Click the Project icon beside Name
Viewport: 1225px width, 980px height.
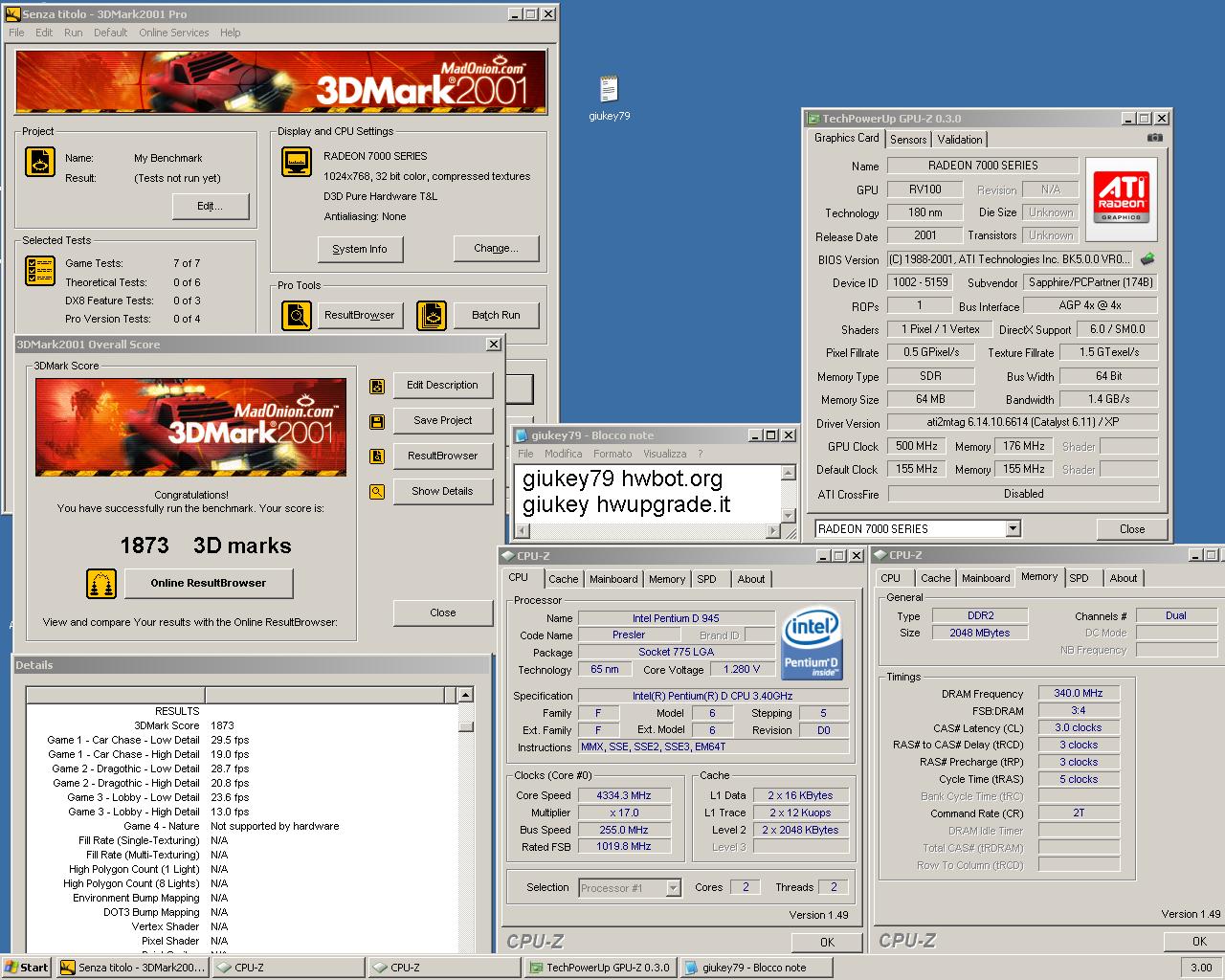[x=39, y=162]
